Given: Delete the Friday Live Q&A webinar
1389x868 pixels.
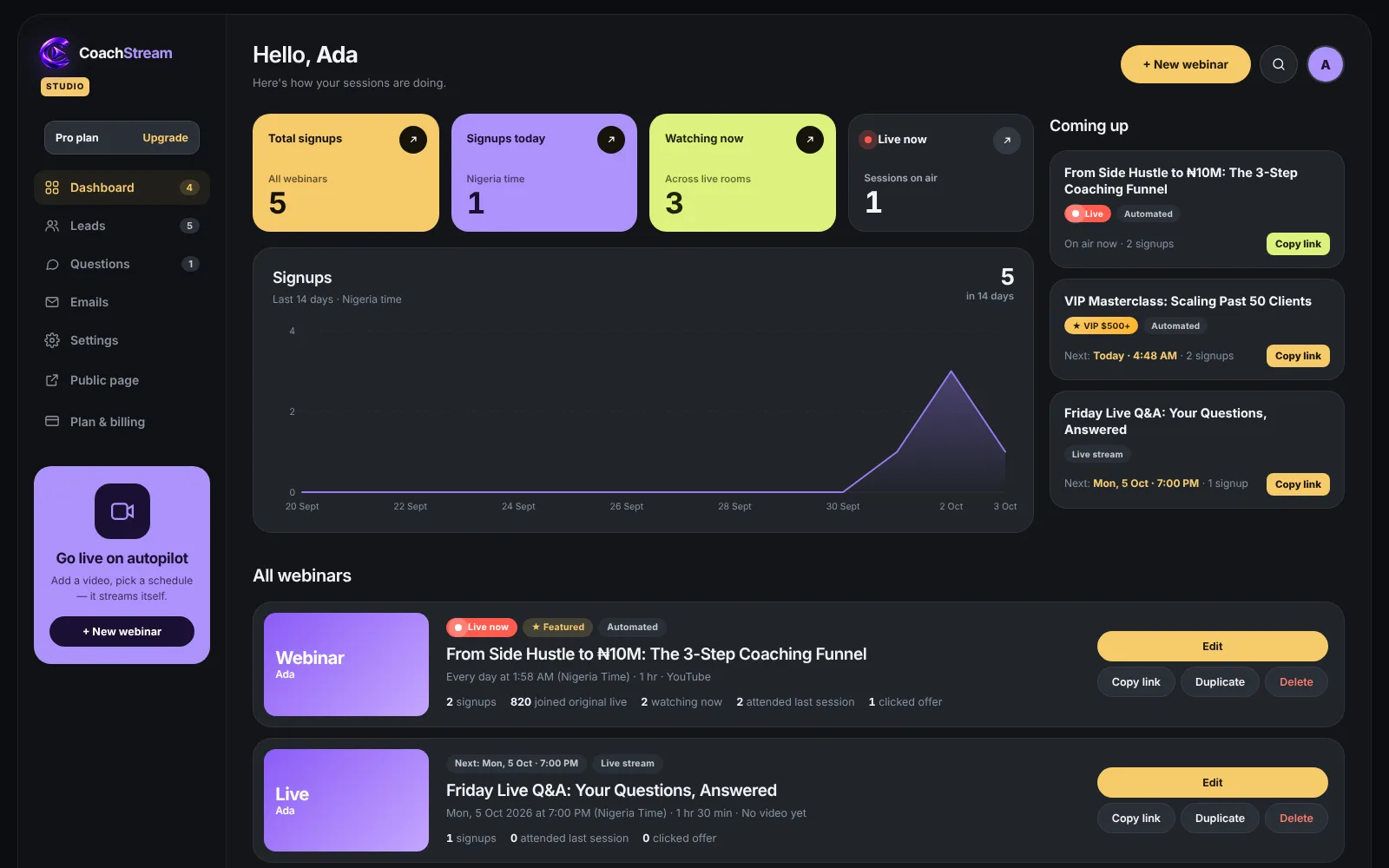Looking at the screenshot, I should (x=1296, y=819).
